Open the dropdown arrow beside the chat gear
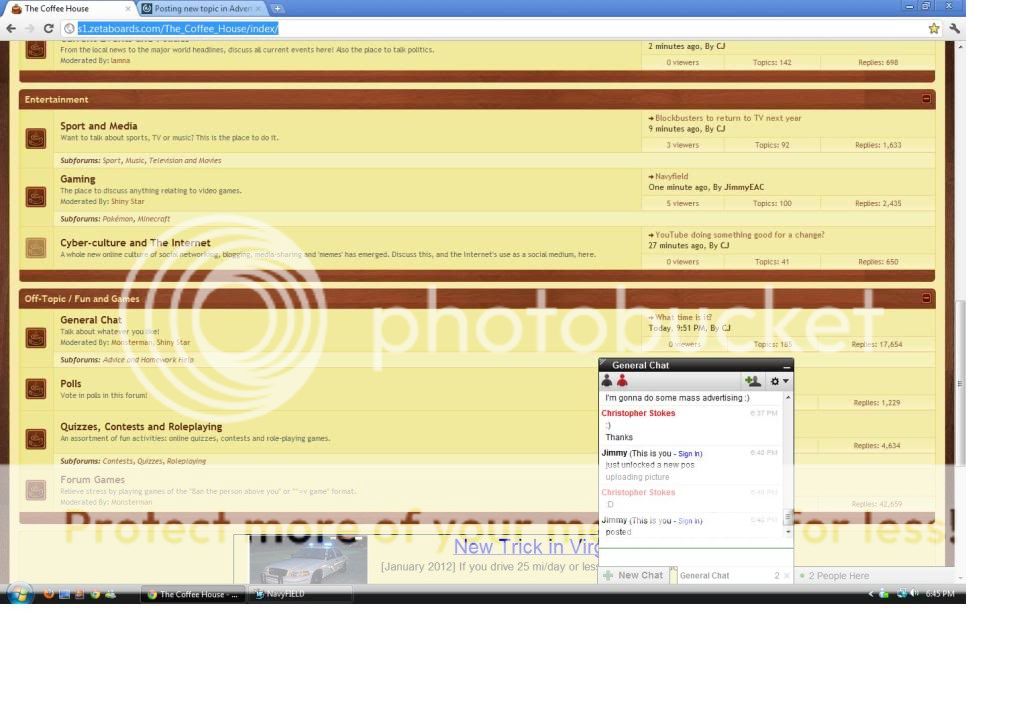 (x=787, y=381)
